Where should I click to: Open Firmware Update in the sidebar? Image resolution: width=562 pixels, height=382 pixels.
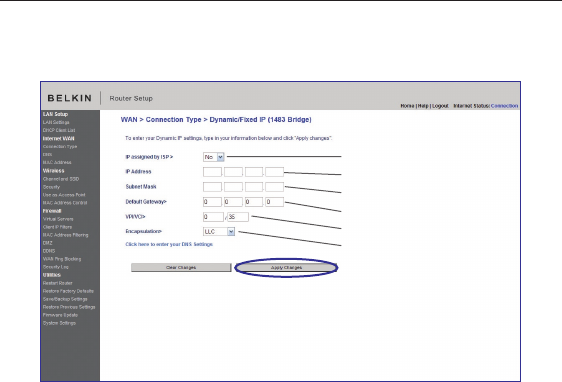(60, 315)
